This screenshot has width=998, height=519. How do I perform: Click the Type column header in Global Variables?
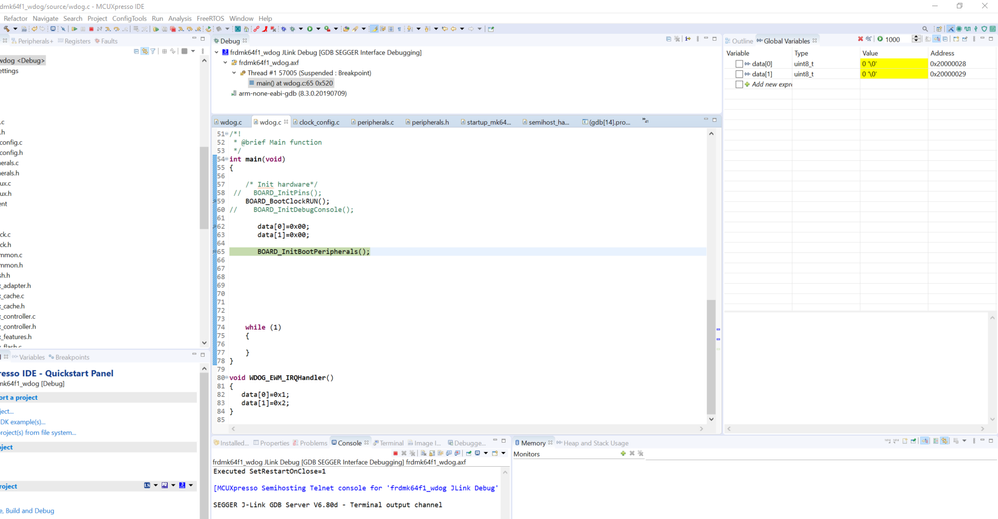pyautogui.click(x=801, y=53)
